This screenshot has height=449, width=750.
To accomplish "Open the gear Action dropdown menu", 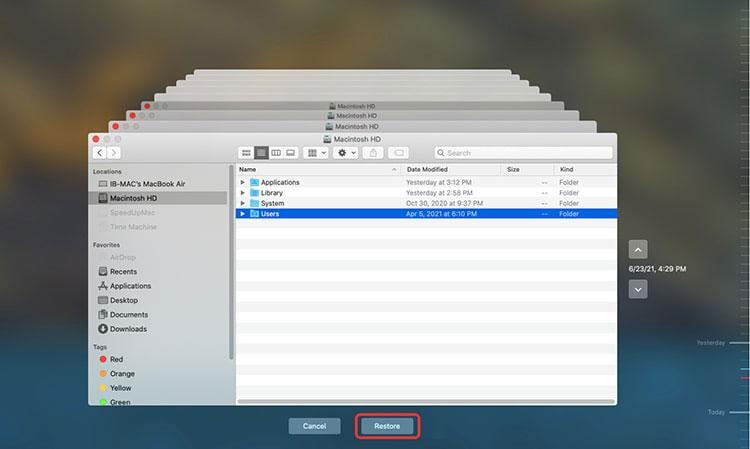I will pyautogui.click(x=346, y=153).
